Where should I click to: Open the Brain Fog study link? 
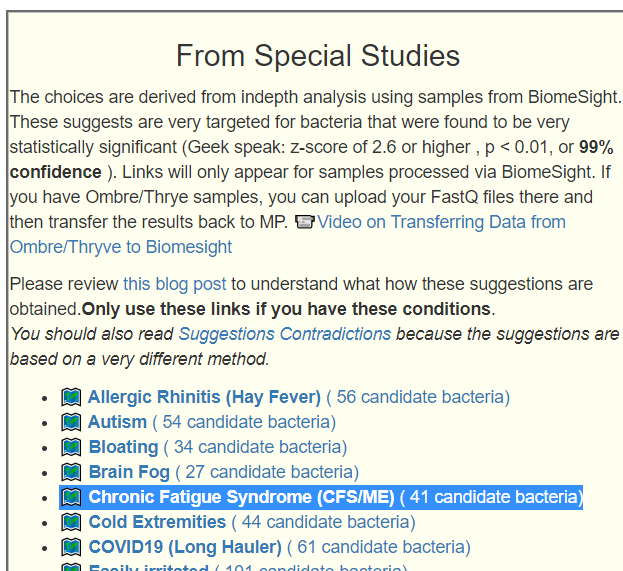pos(129,472)
